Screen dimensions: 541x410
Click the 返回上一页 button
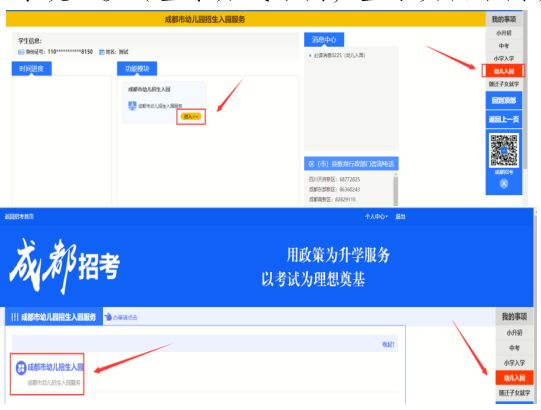click(504, 119)
